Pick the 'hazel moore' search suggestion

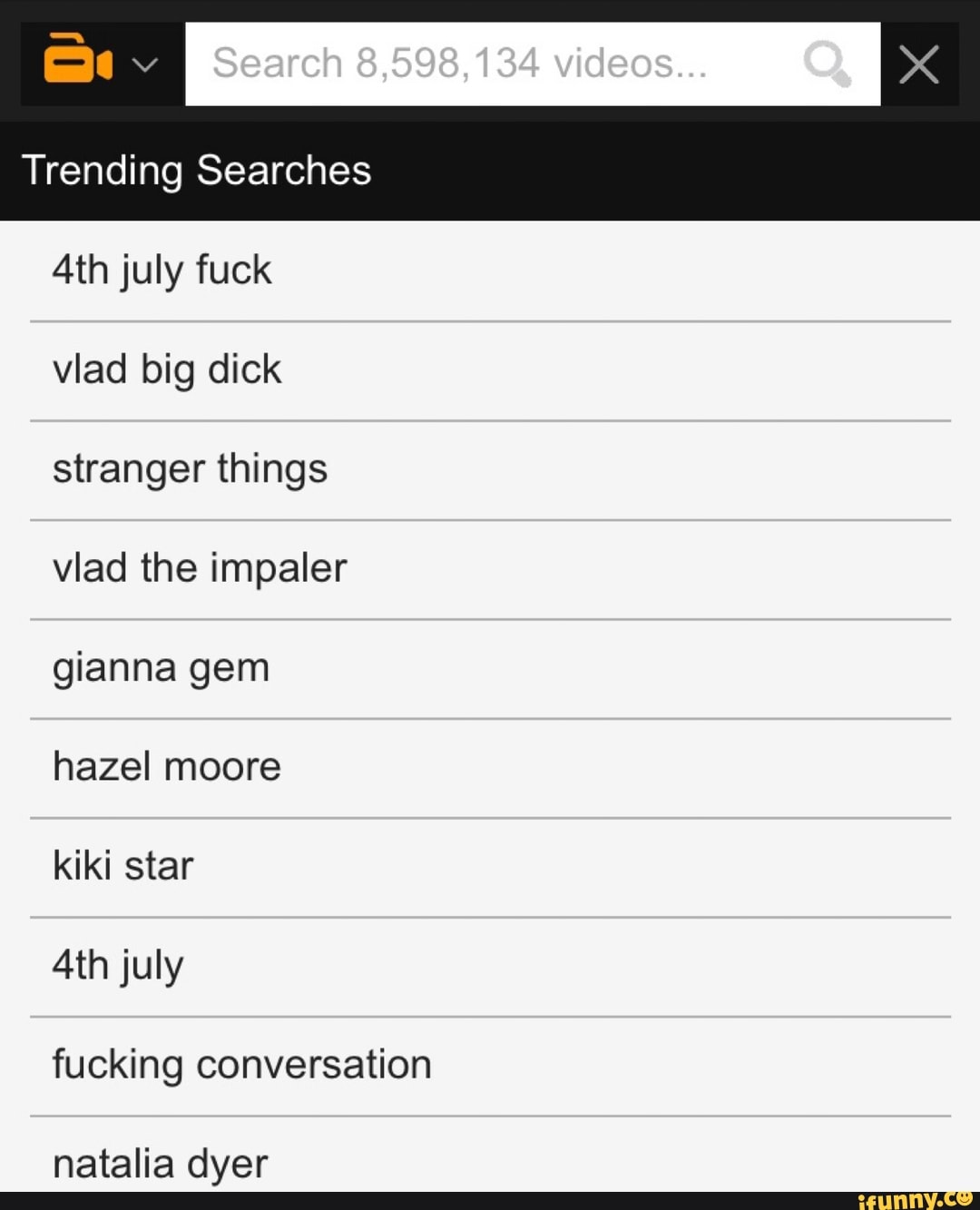point(167,767)
